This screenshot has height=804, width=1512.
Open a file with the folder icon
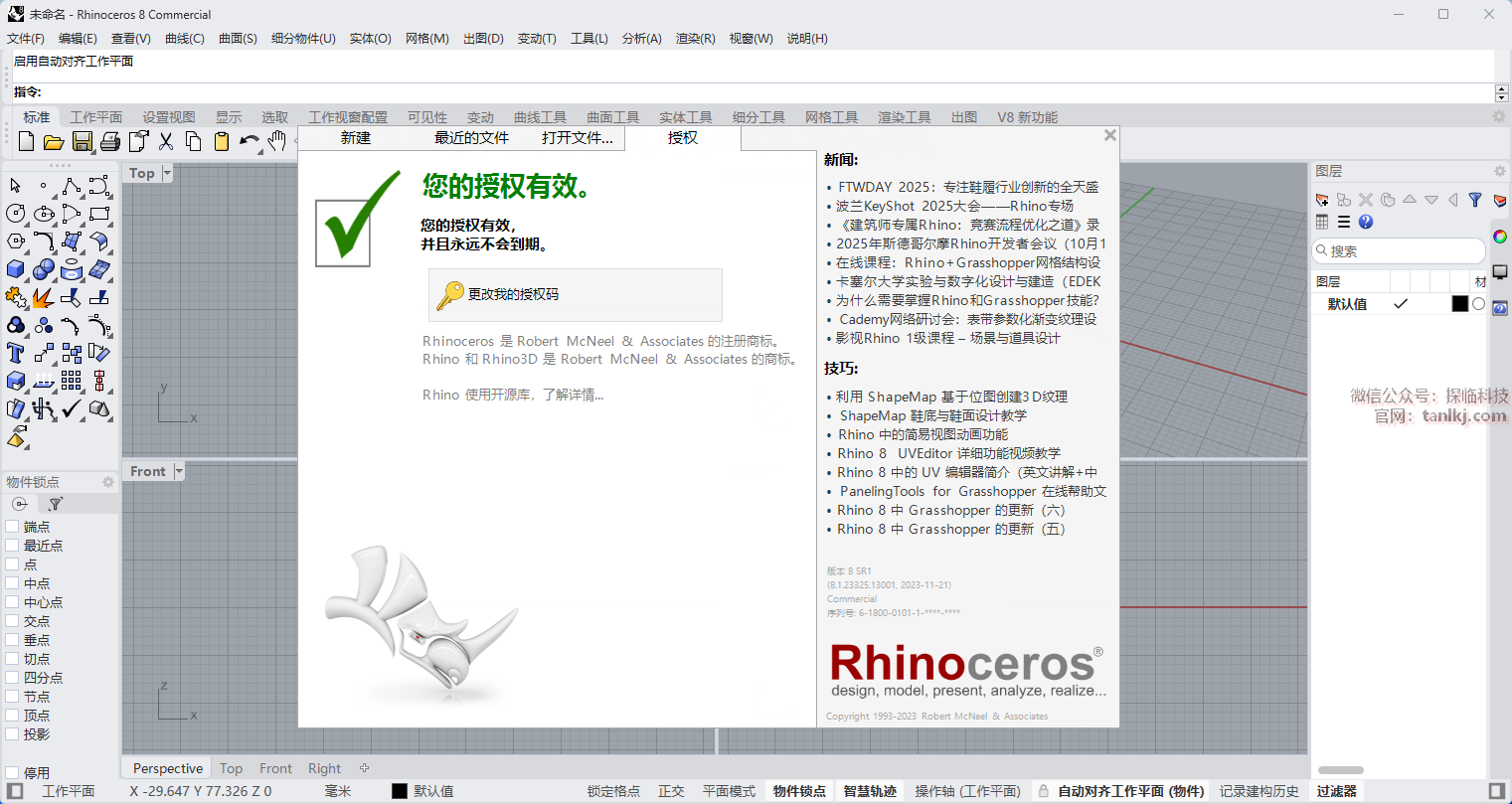click(x=54, y=142)
